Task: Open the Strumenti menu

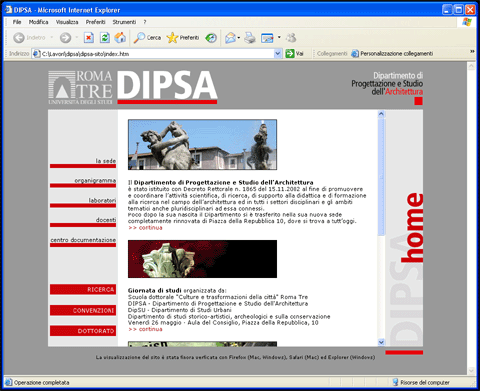Action: point(124,22)
